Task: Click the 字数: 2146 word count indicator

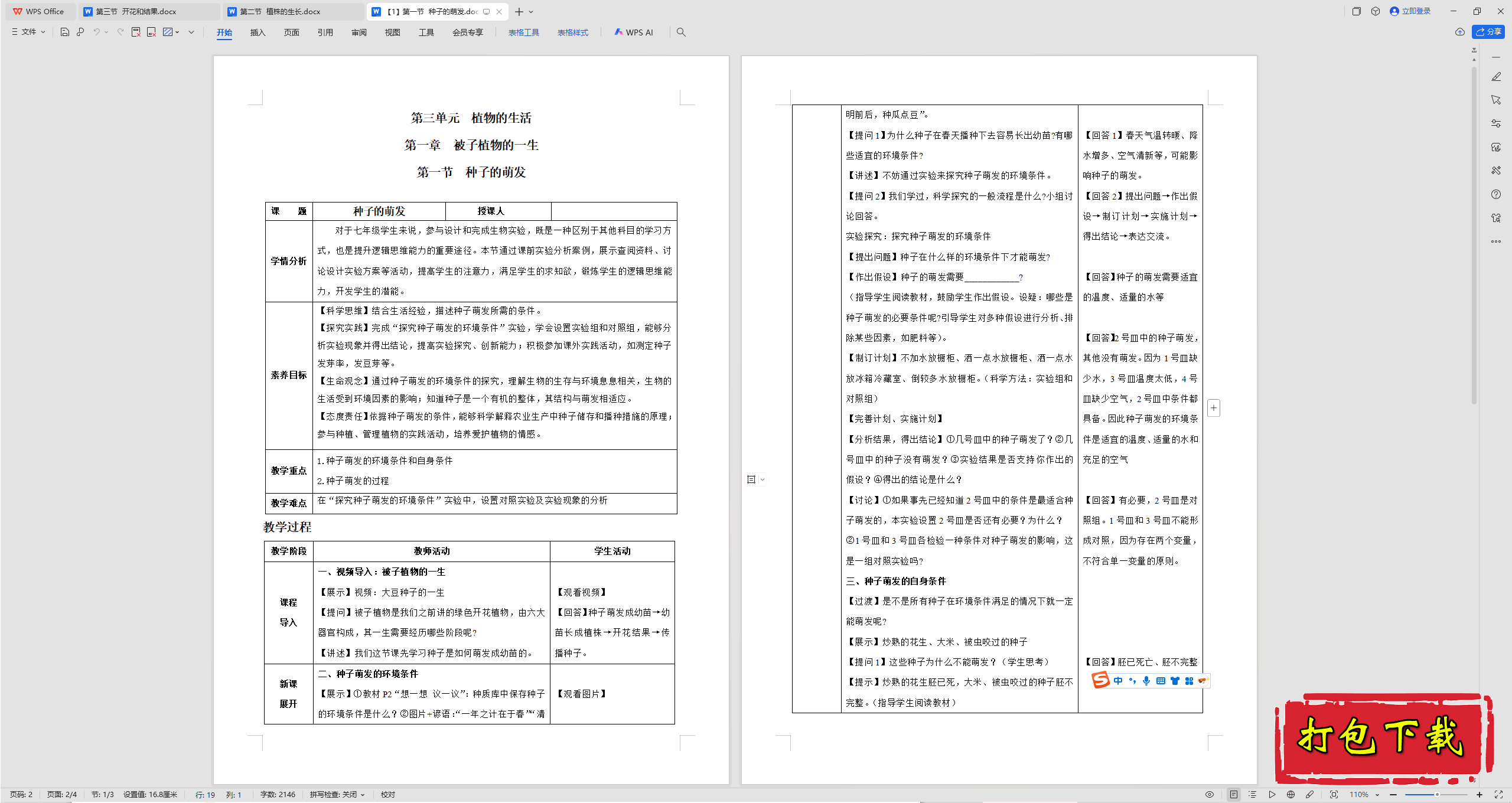Action: [278, 795]
